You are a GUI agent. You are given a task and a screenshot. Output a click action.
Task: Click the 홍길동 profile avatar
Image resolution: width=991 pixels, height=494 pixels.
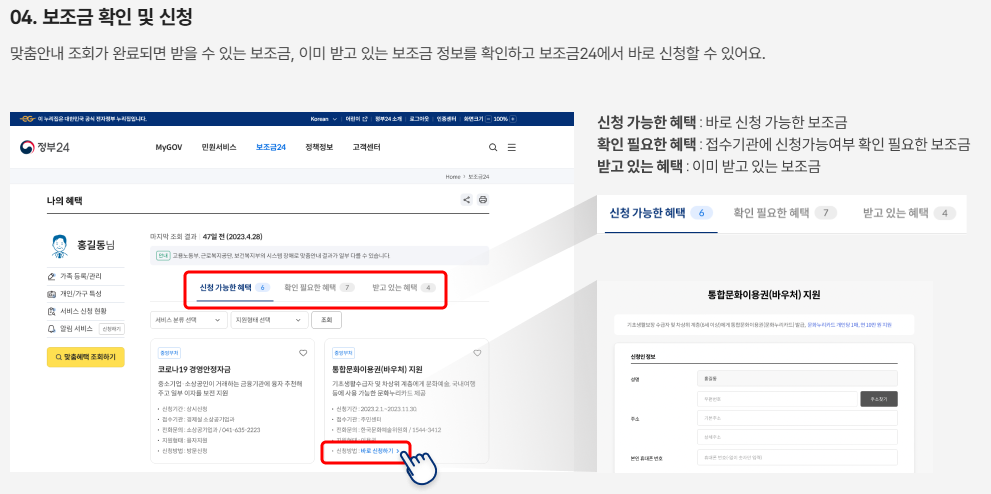(61, 246)
